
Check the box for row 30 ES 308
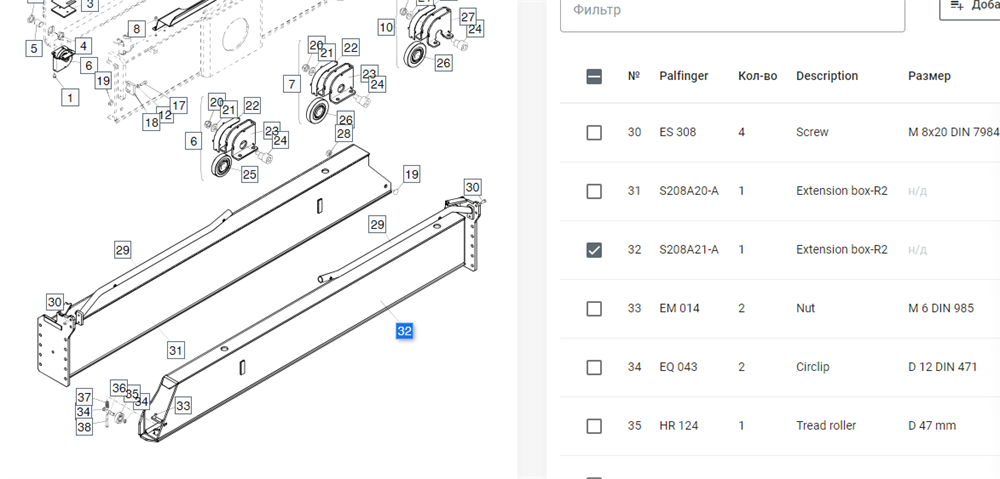click(x=594, y=132)
